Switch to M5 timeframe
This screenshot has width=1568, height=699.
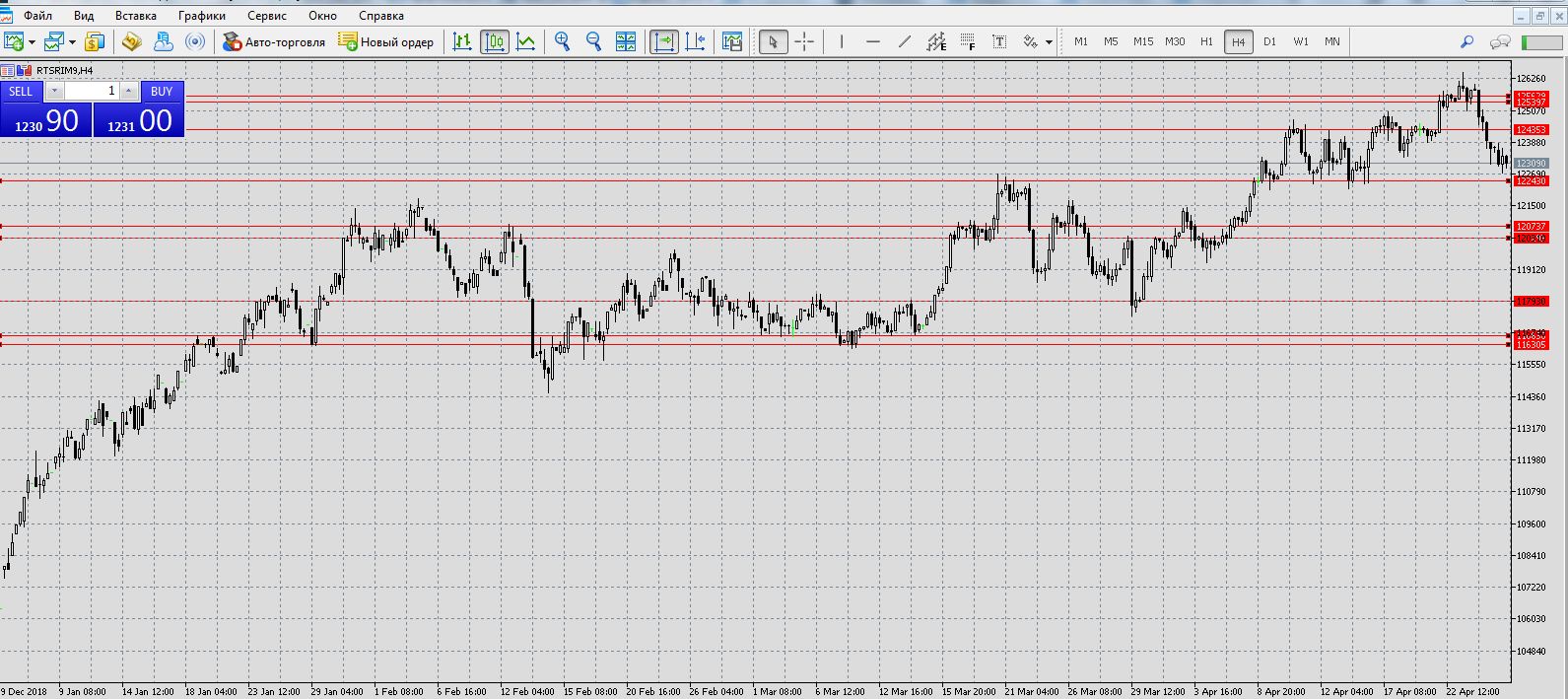pos(1111,41)
